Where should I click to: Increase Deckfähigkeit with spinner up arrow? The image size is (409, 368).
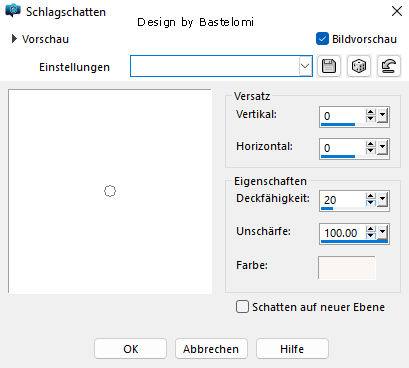370,196
